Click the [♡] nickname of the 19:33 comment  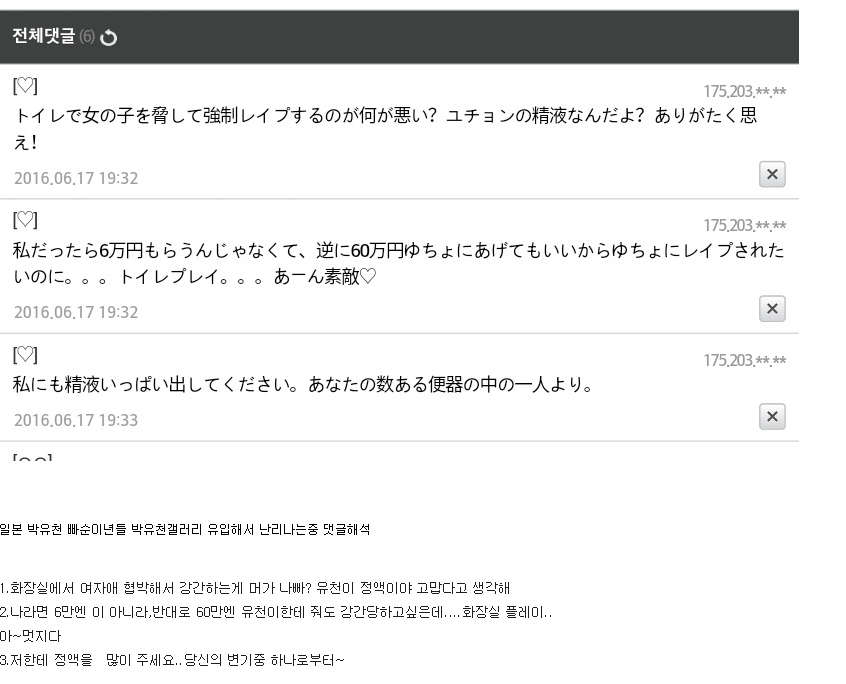pyautogui.click(x=25, y=354)
